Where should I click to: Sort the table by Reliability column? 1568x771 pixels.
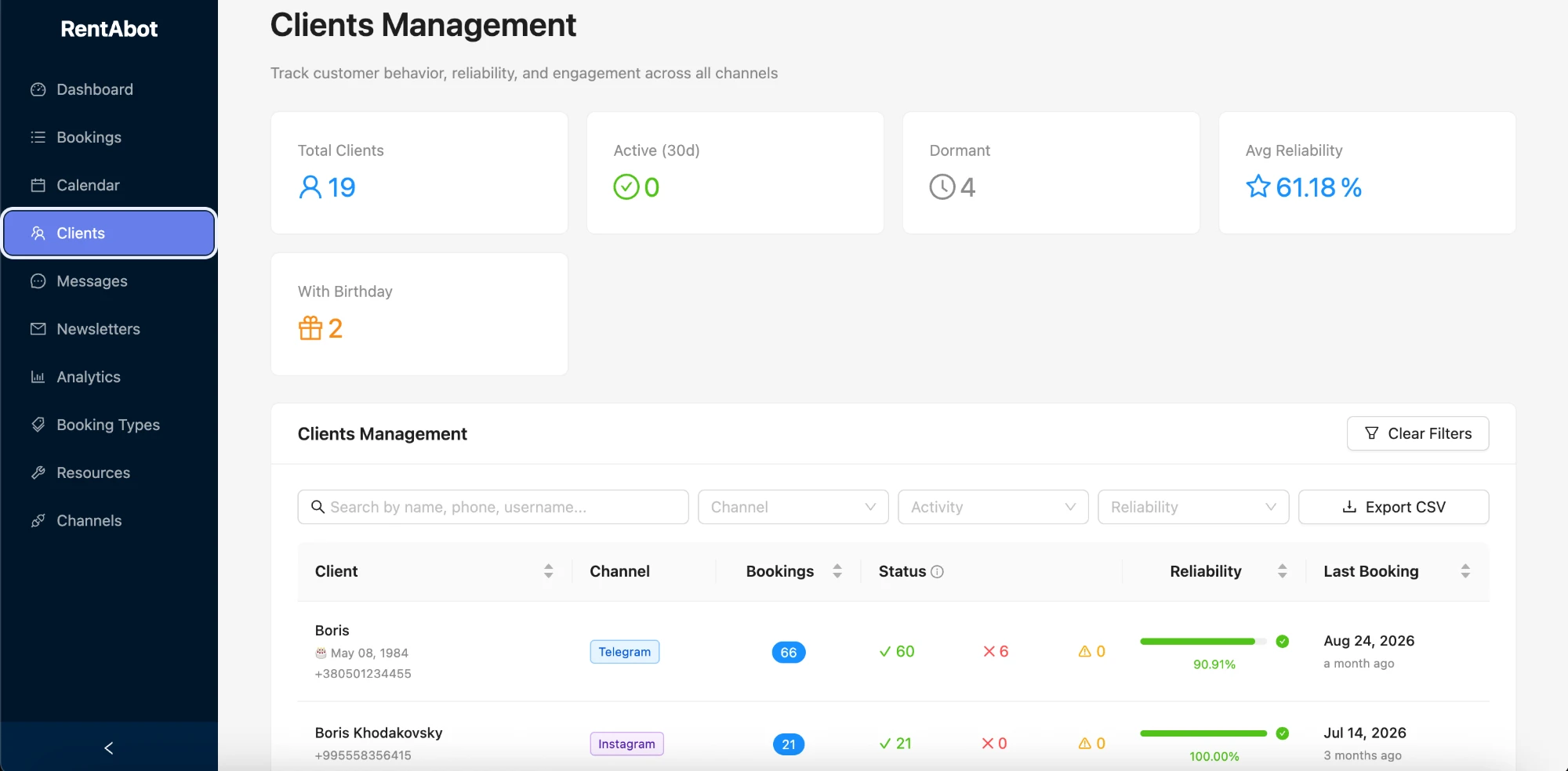pos(1283,571)
